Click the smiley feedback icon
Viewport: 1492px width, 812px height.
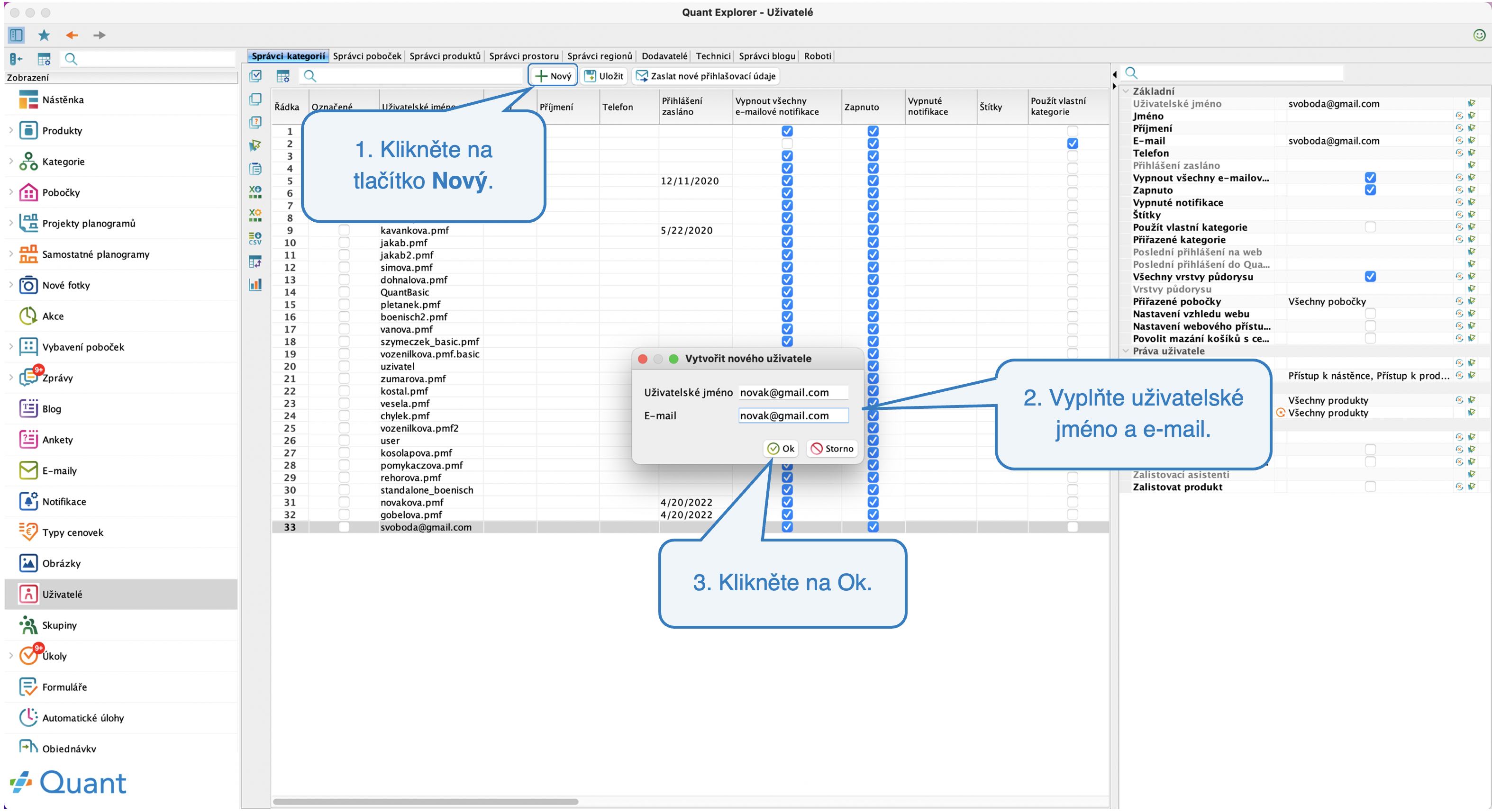pos(1479,36)
